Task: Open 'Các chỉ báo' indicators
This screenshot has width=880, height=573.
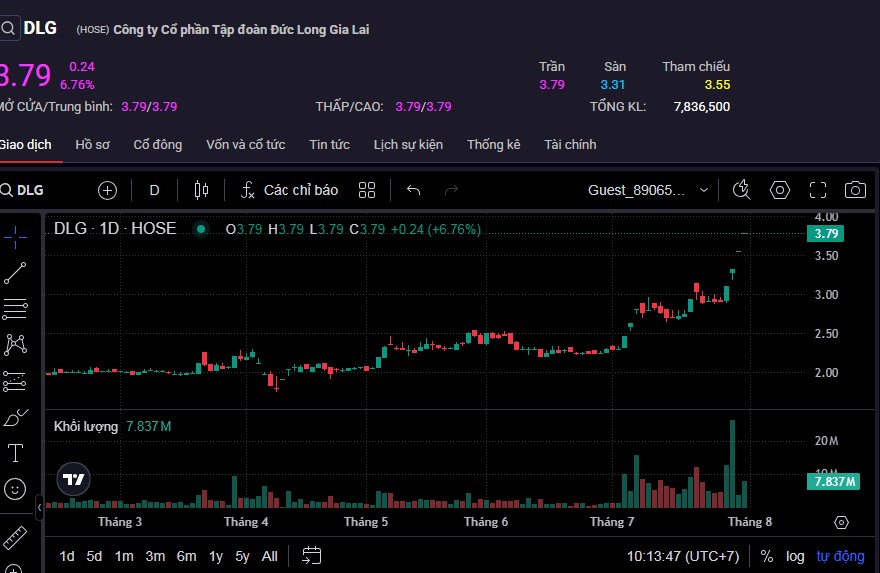Action: (x=290, y=190)
